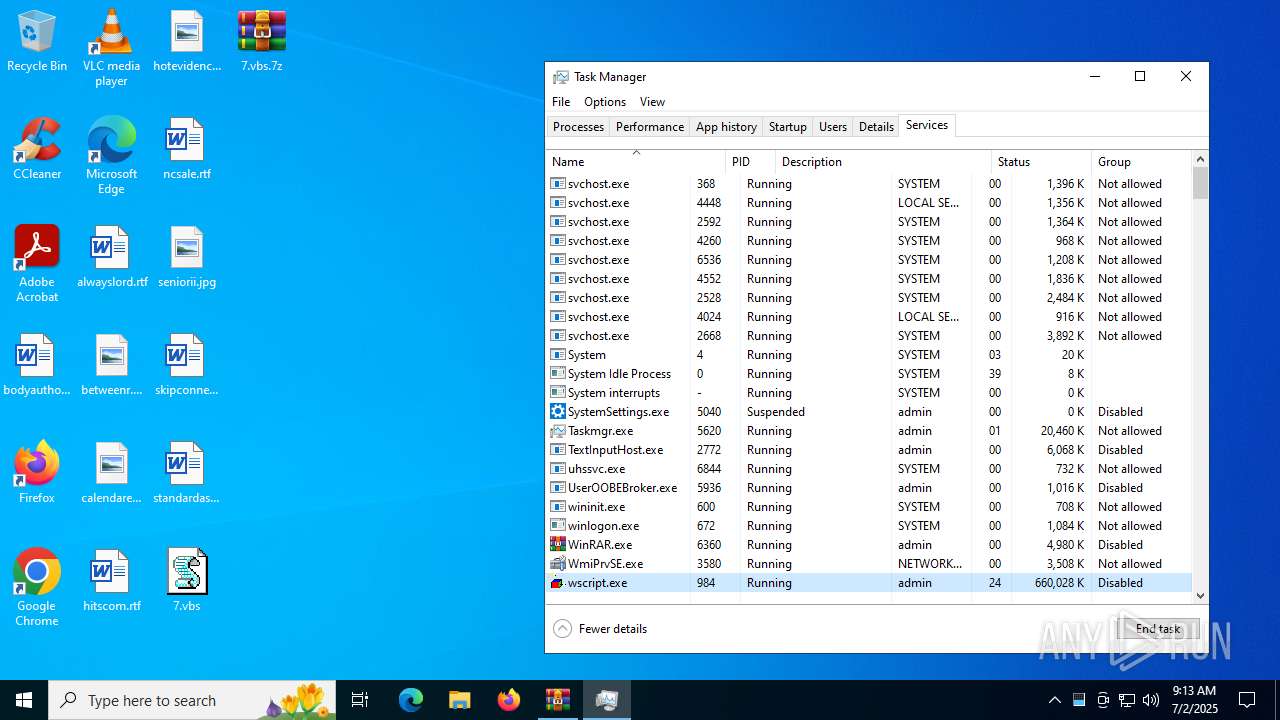The height and width of the screenshot is (720, 1280).
Task: Select the System Idle Process row
Action: pyautogui.click(x=868, y=374)
